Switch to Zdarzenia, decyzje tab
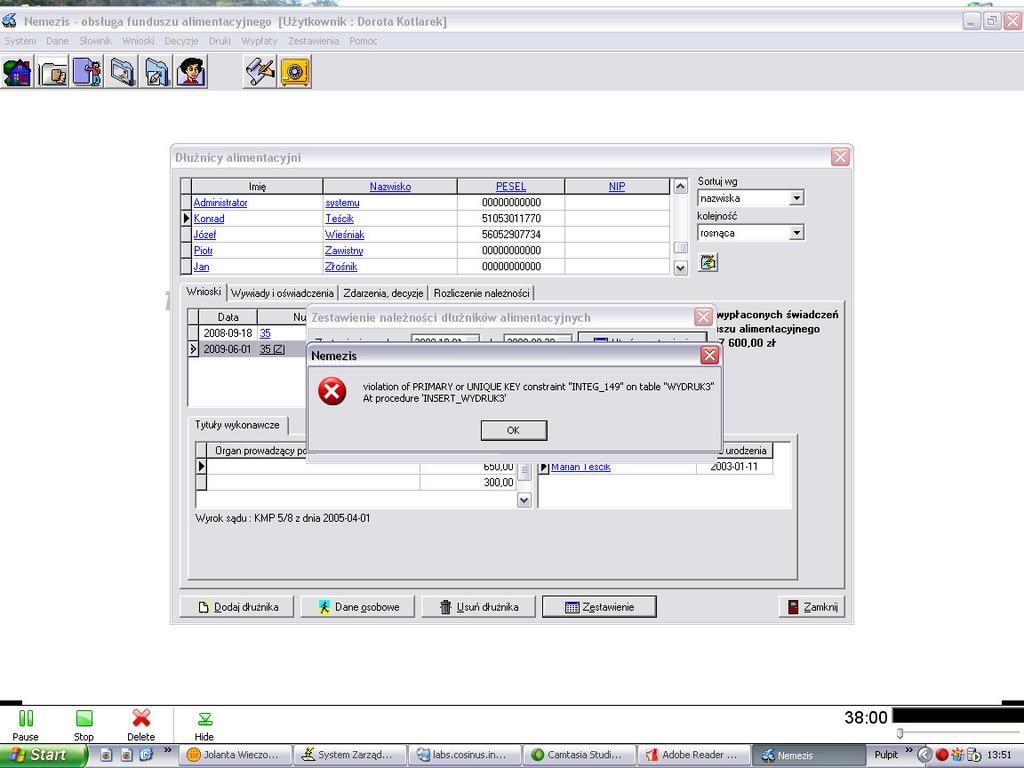 [383, 293]
